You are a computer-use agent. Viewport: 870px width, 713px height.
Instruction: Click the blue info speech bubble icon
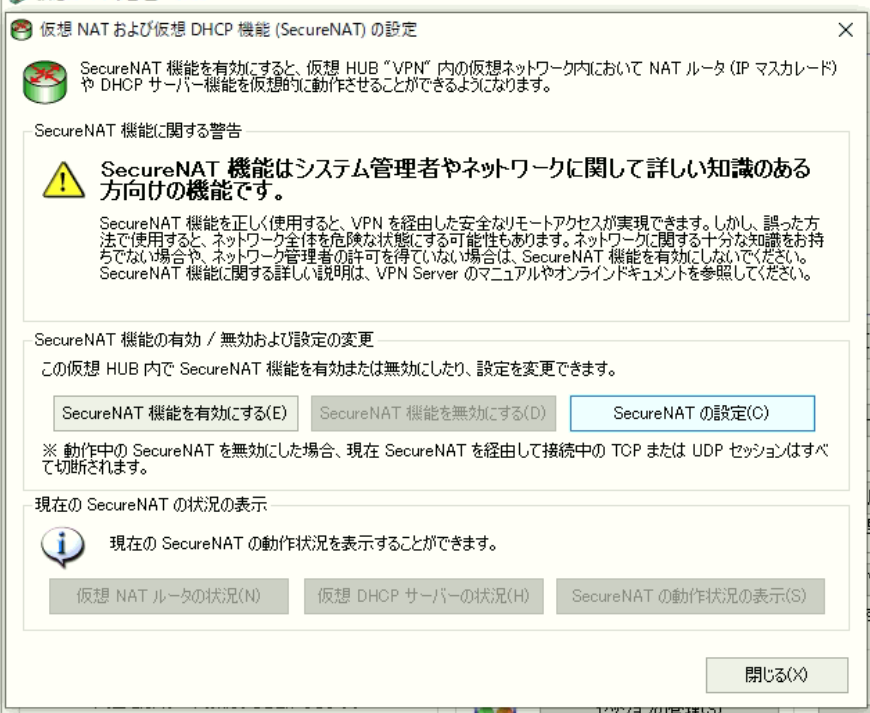pos(63,547)
